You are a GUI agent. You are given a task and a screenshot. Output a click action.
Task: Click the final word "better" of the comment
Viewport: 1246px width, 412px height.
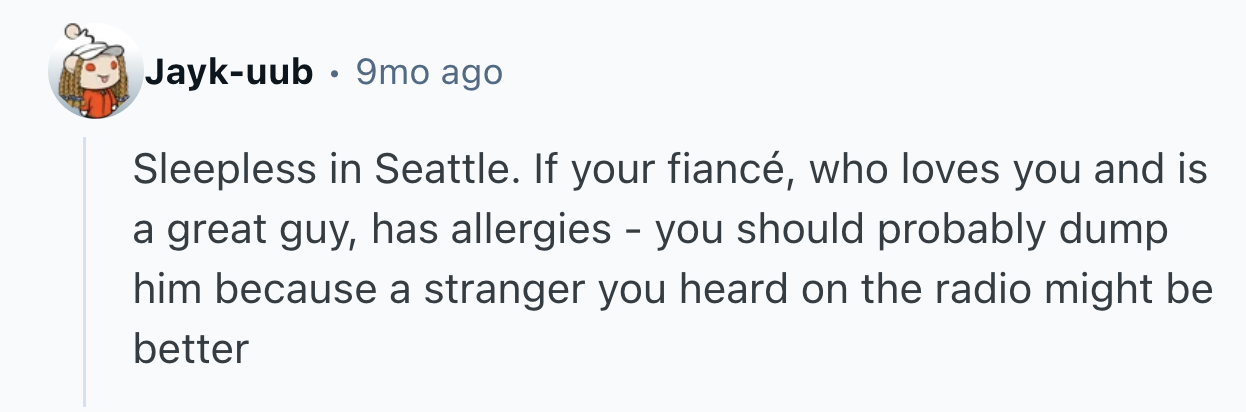pos(189,349)
